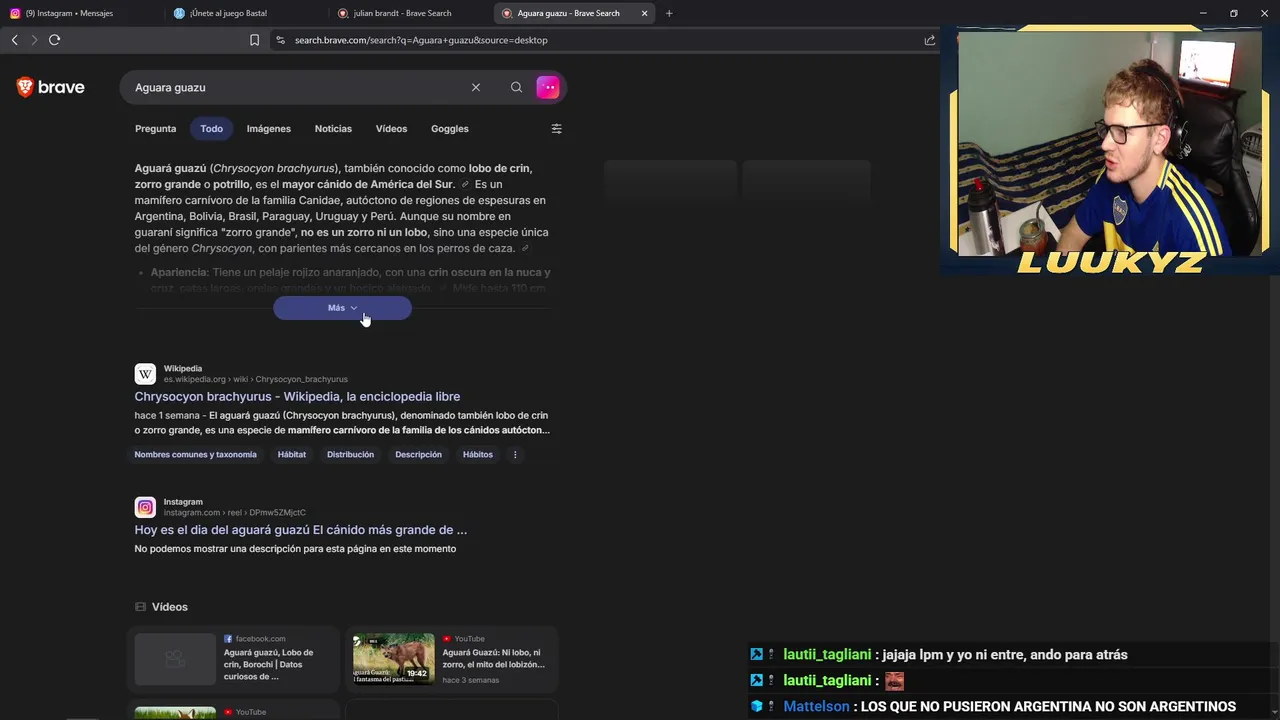Jump to Hábitos section link

[478, 455]
